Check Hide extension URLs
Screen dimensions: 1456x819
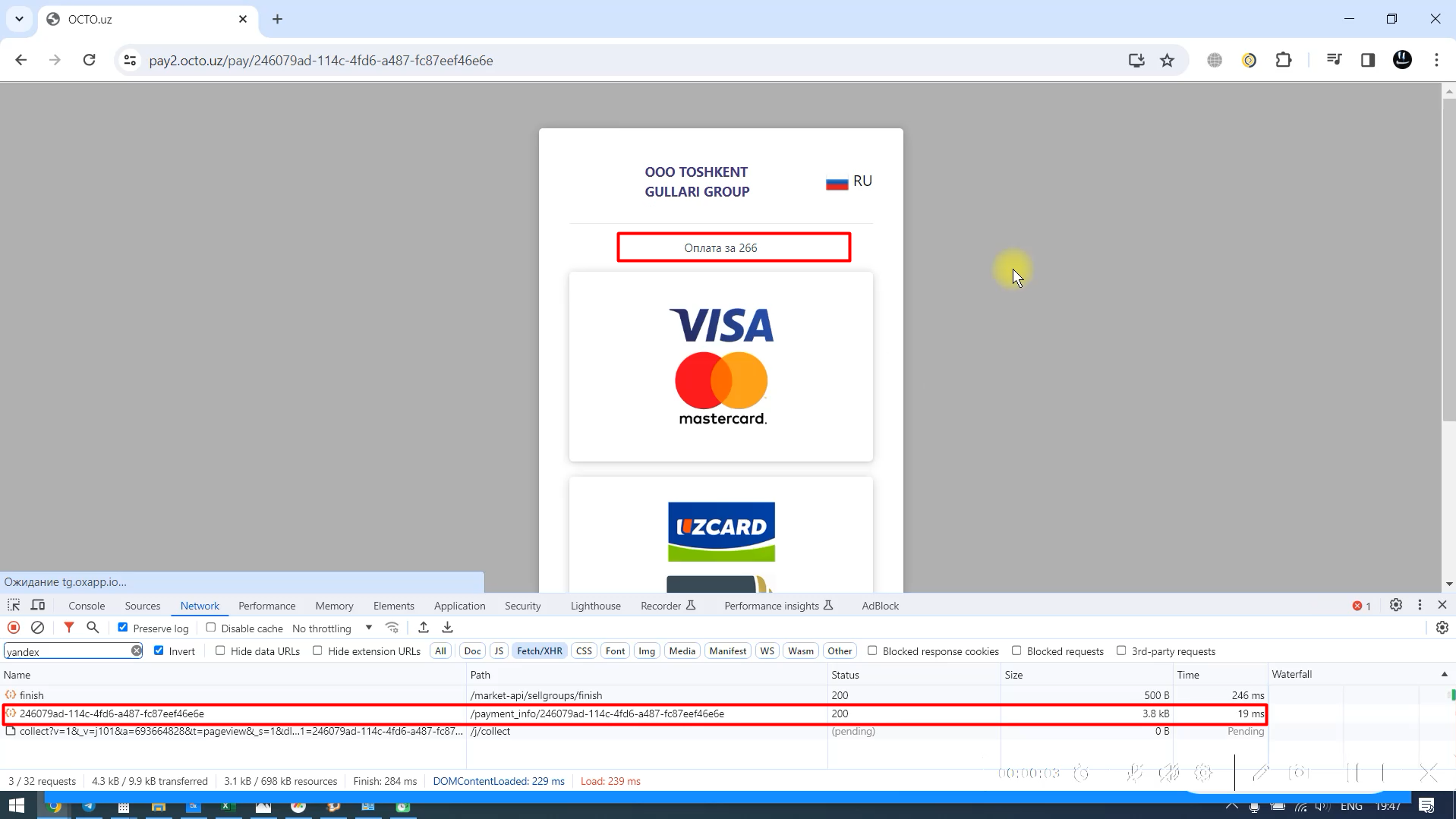(x=317, y=650)
